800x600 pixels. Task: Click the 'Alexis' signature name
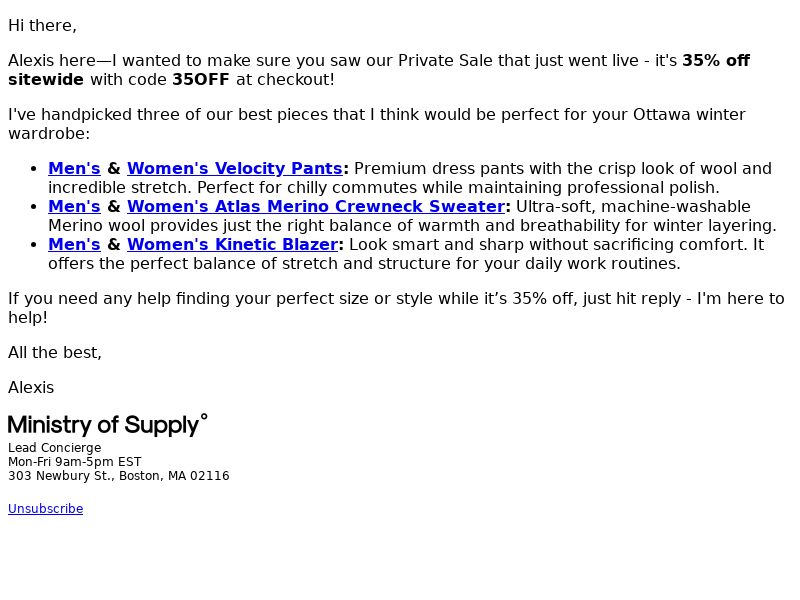(x=31, y=387)
